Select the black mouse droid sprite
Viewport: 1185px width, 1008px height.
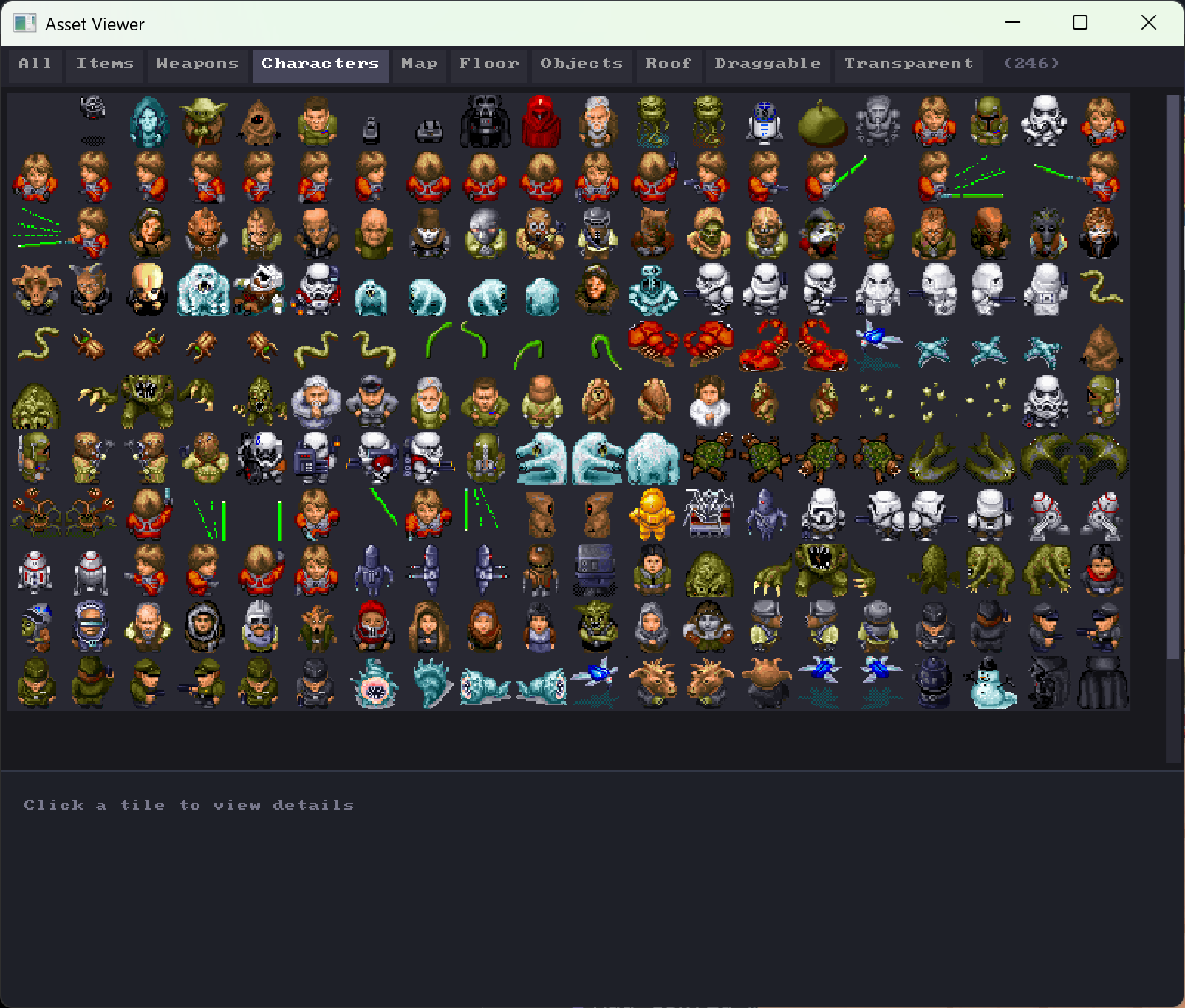click(428, 133)
